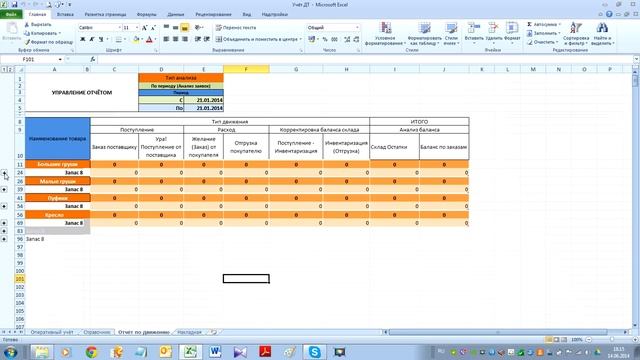The width and height of the screenshot is (640, 360).
Task: Click the fill color bucket swatch
Action: [136, 39]
